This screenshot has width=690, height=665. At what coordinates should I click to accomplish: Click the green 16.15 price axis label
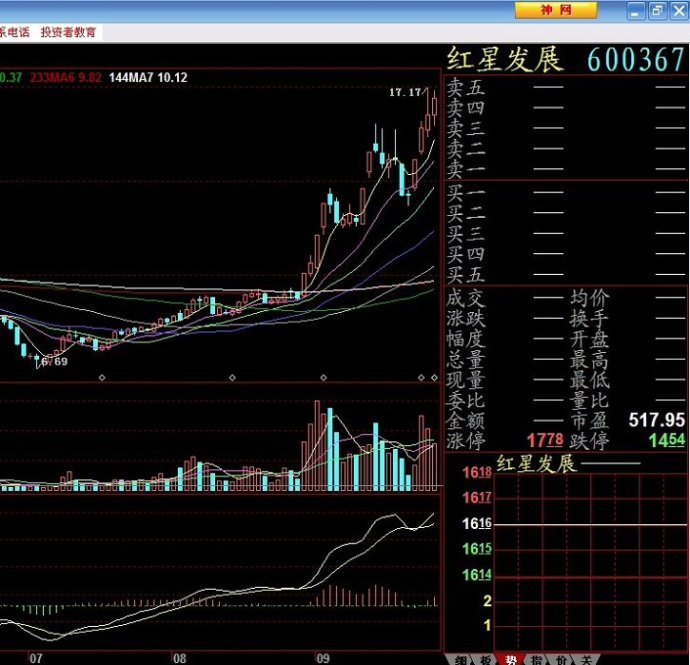coord(477,549)
